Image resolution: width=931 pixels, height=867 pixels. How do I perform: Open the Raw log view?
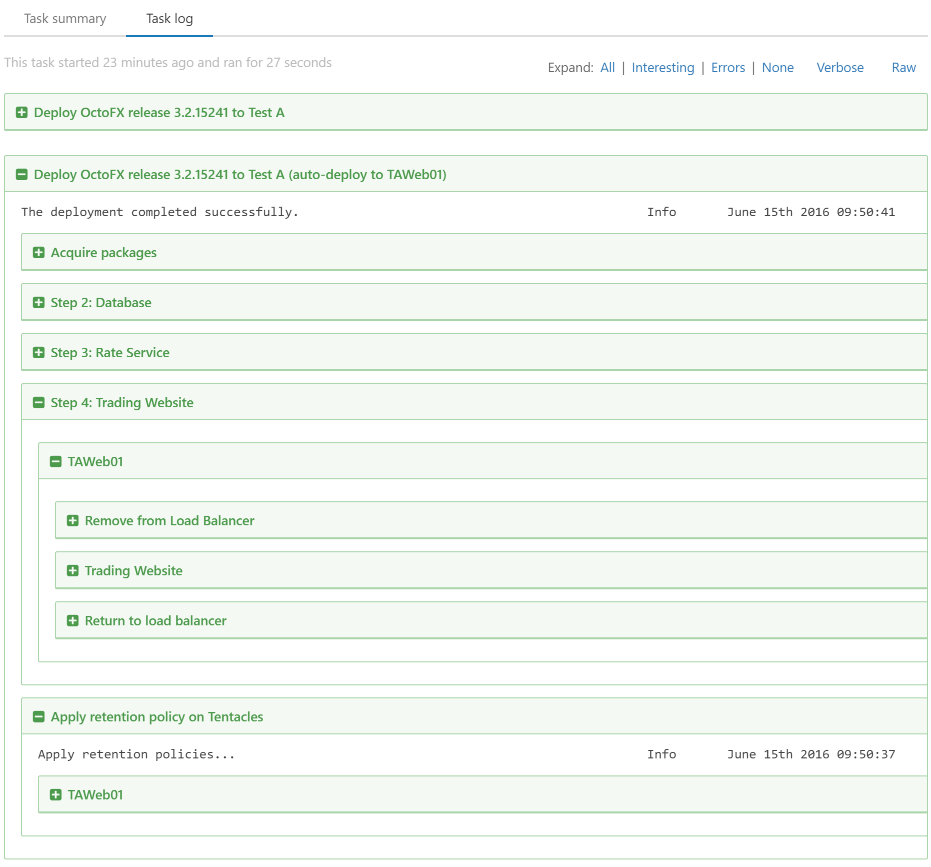tap(903, 68)
